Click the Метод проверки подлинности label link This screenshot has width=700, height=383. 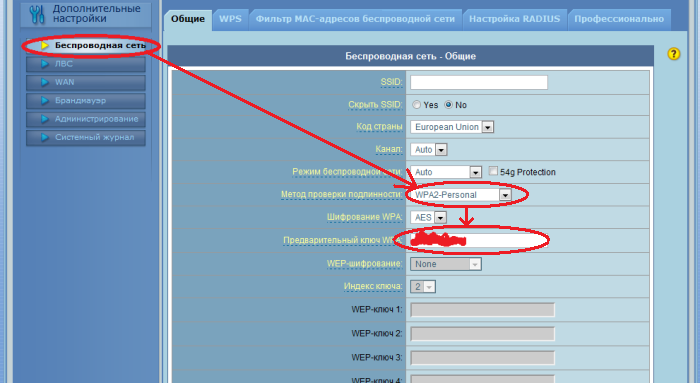click(342, 195)
